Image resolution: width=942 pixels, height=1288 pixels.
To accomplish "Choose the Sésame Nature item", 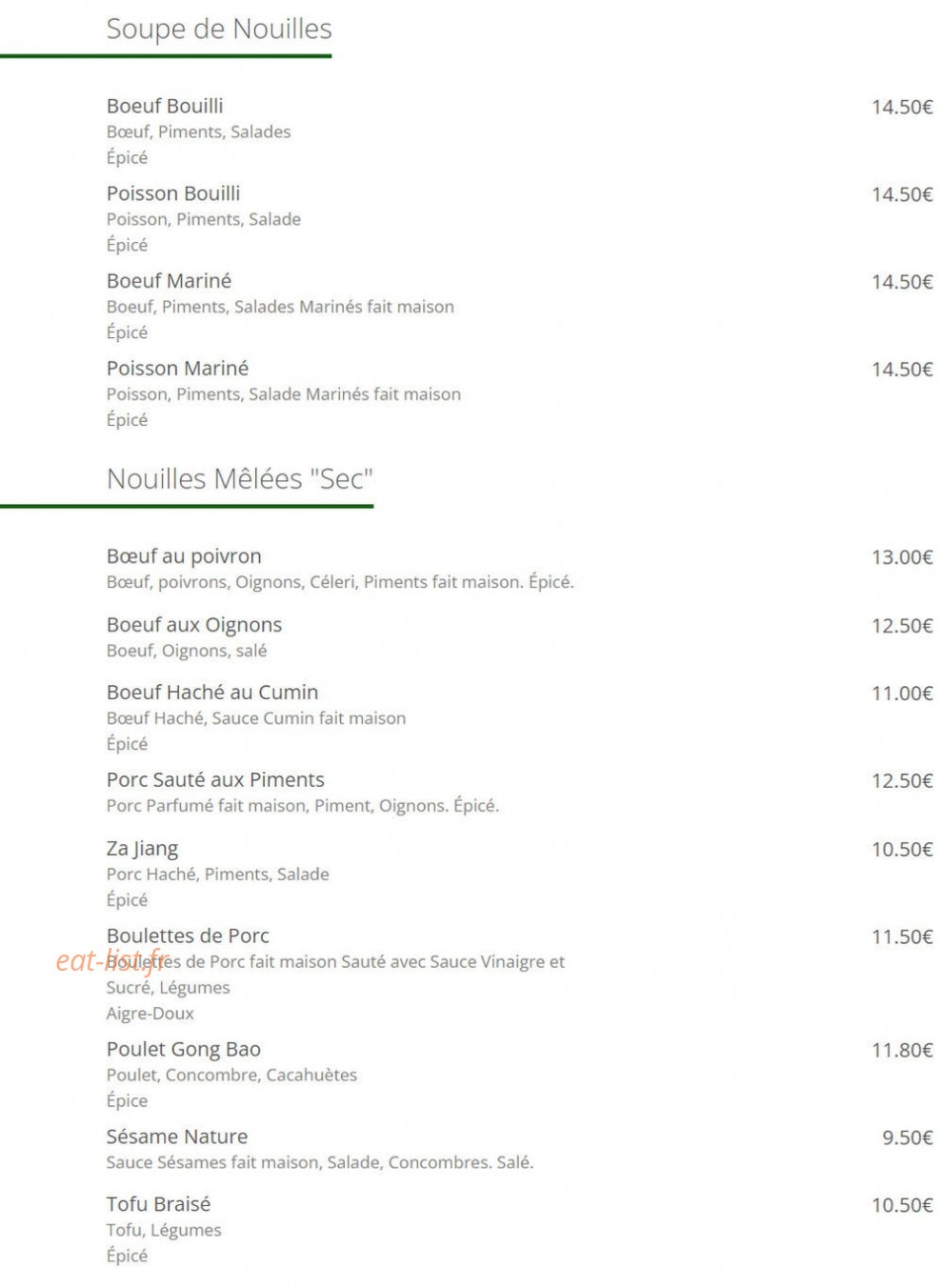I will click(177, 1137).
